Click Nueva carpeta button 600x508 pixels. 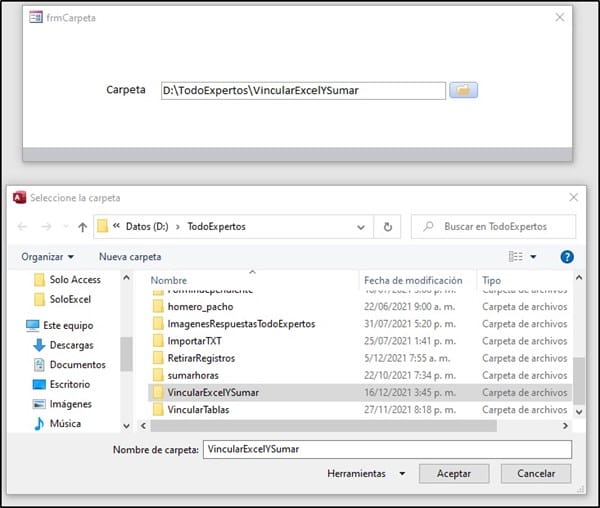coord(130,257)
